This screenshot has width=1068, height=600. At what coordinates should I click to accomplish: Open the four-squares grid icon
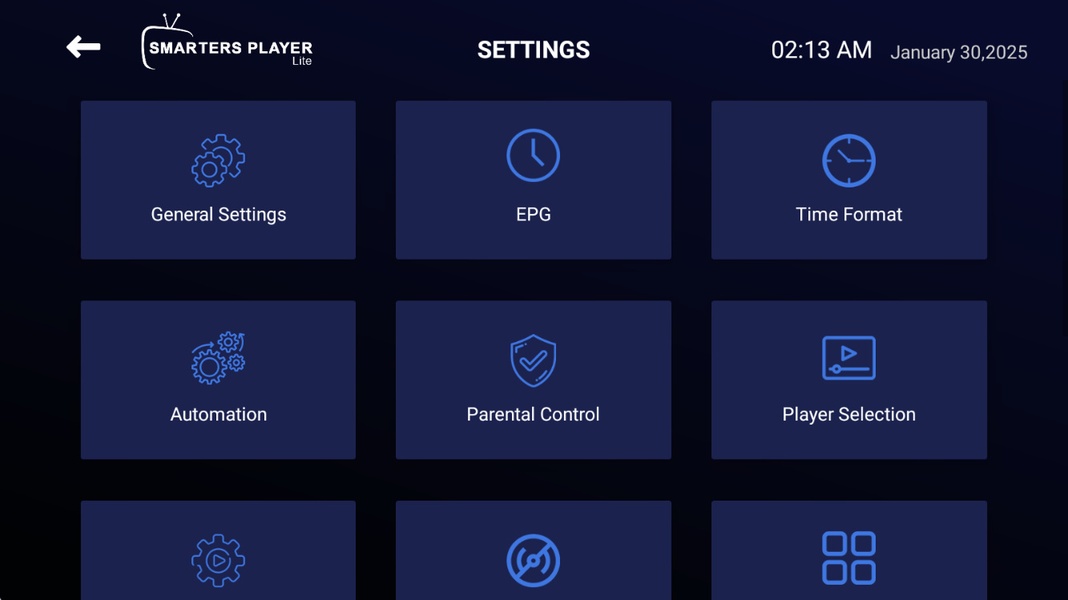849,558
